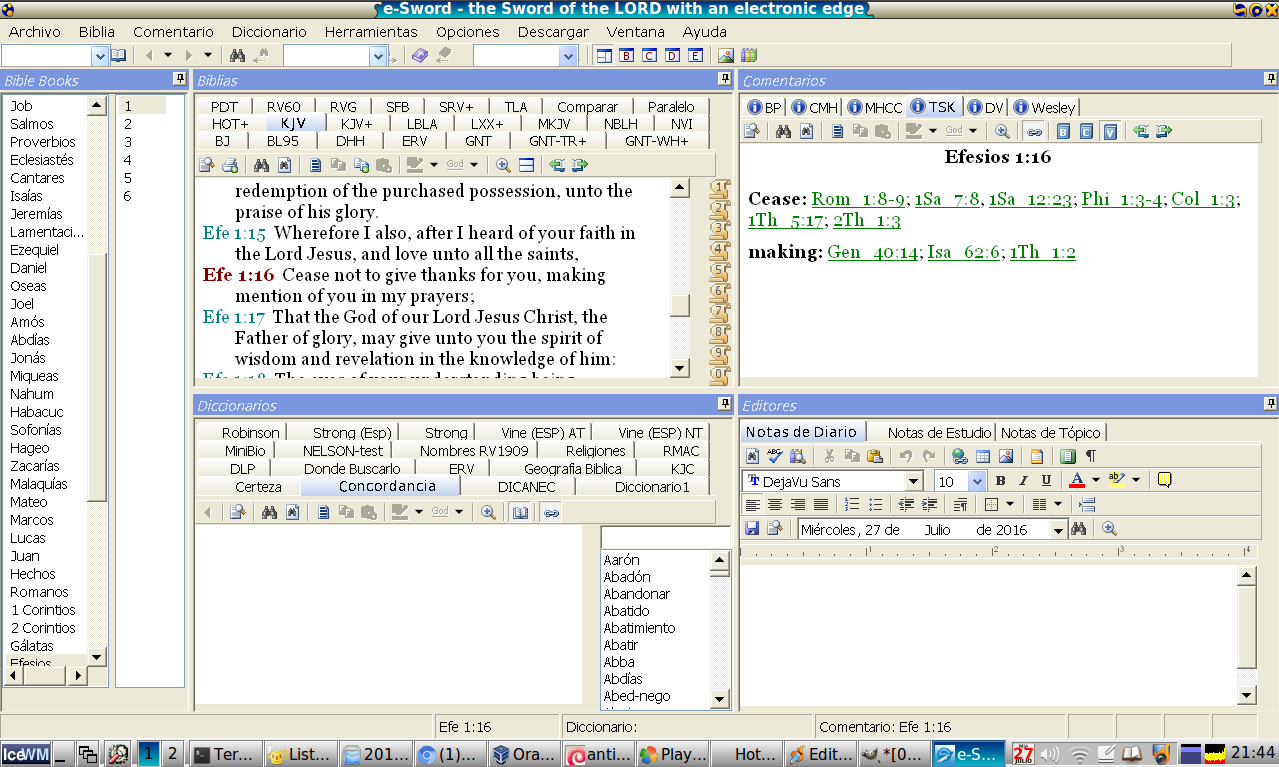Toggle link chain button in Comentarios toolbar
This screenshot has height=767, width=1279.
(1034, 131)
